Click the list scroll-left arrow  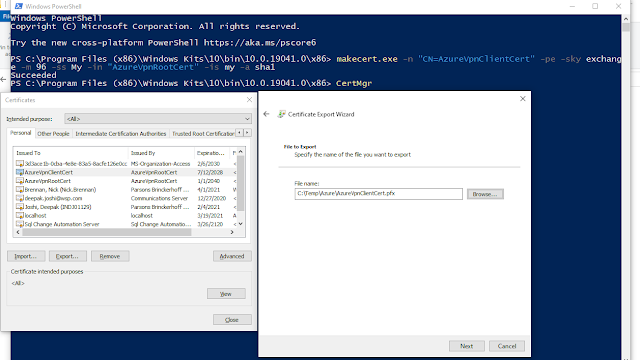coord(18,232)
